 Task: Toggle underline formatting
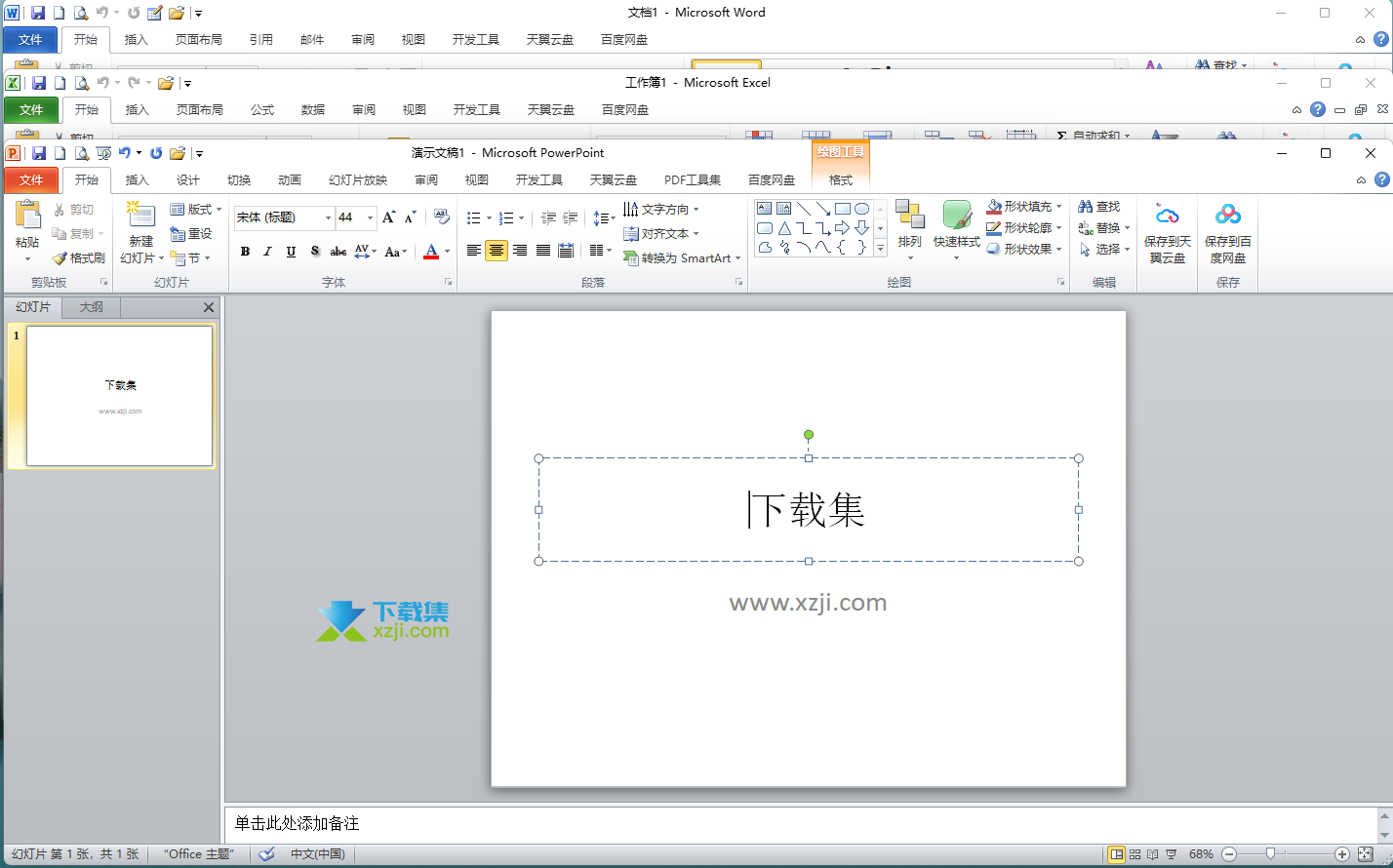pyautogui.click(x=291, y=252)
